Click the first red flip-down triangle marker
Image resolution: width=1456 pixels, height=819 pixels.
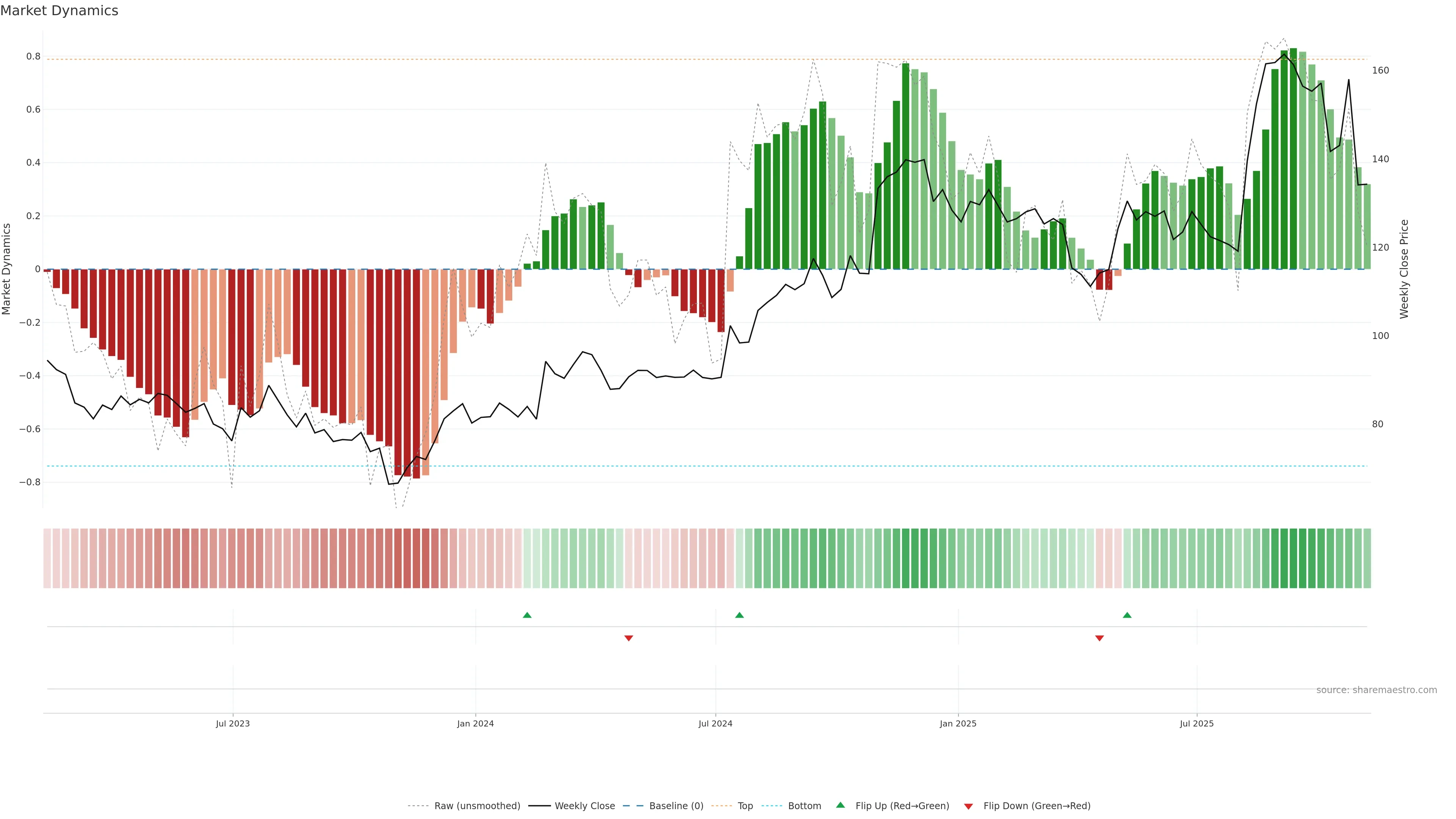pyautogui.click(x=629, y=638)
